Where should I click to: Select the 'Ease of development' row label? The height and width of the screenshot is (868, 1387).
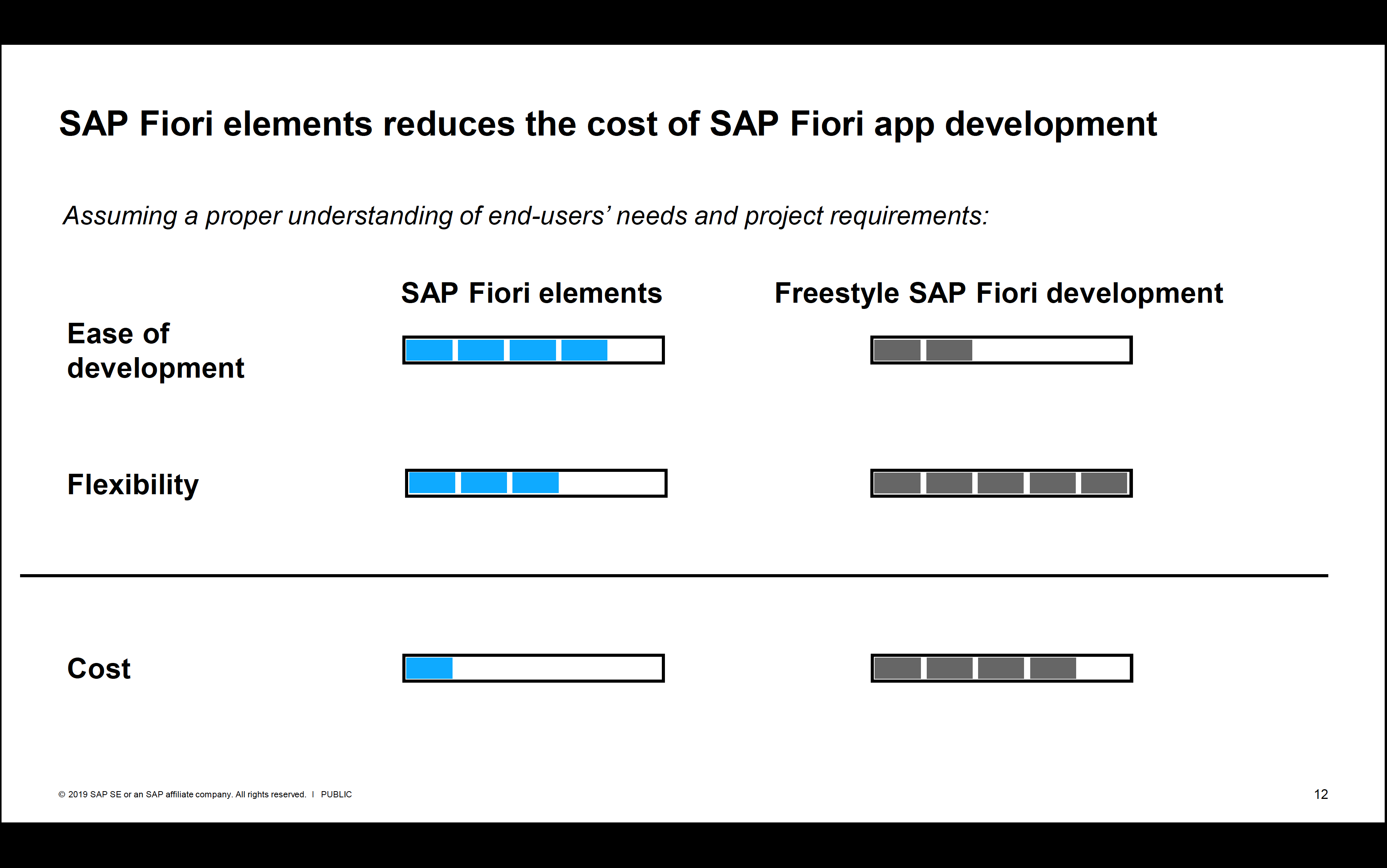click(156, 351)
